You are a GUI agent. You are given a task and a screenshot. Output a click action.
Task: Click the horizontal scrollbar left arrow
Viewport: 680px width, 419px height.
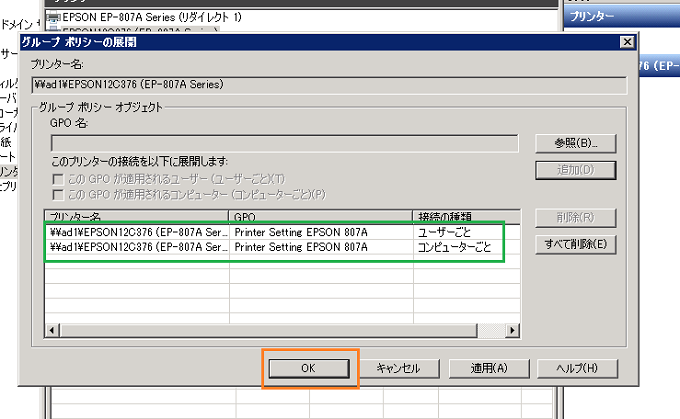click(x=52, y=331)
